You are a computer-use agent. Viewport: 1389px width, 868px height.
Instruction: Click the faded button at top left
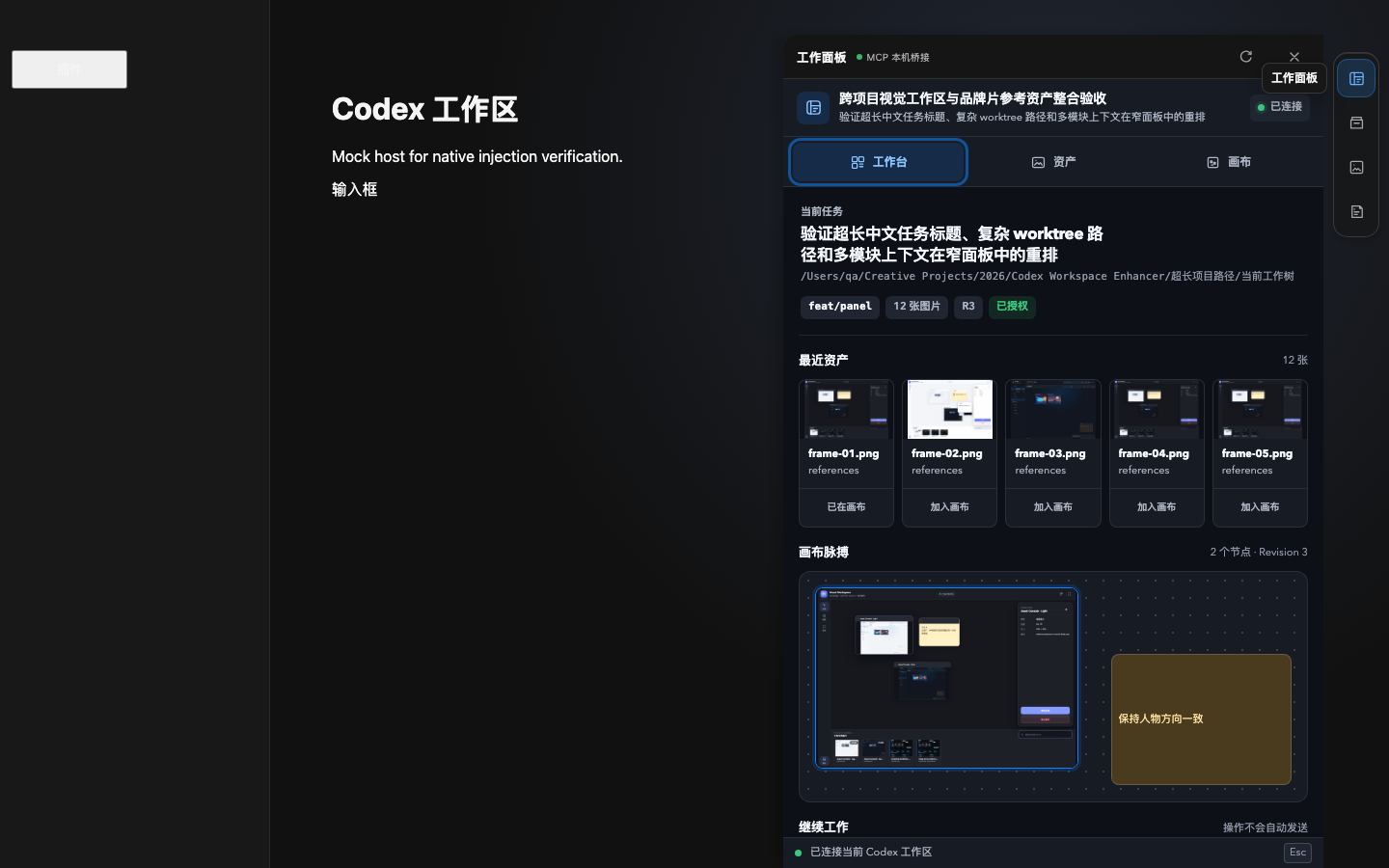pos(69,69)
